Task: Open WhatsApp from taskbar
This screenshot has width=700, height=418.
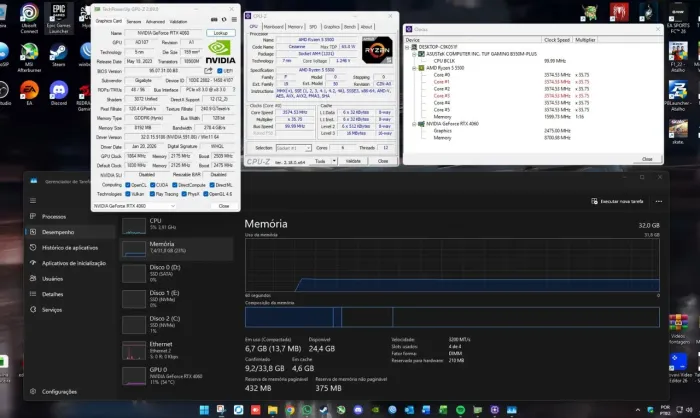Action: click(x=307, y=410)
